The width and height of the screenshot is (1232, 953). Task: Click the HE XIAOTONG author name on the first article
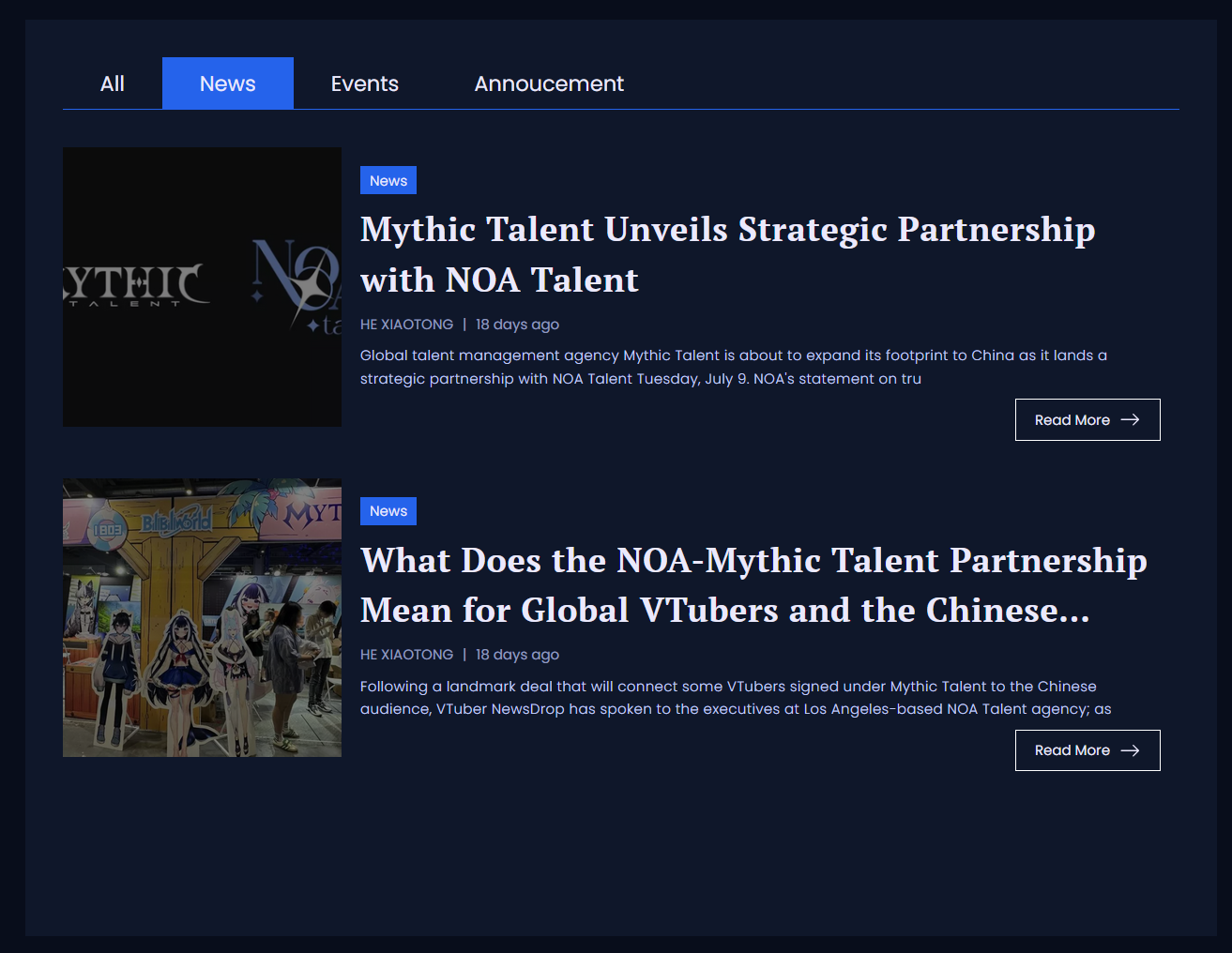[406, 325]
